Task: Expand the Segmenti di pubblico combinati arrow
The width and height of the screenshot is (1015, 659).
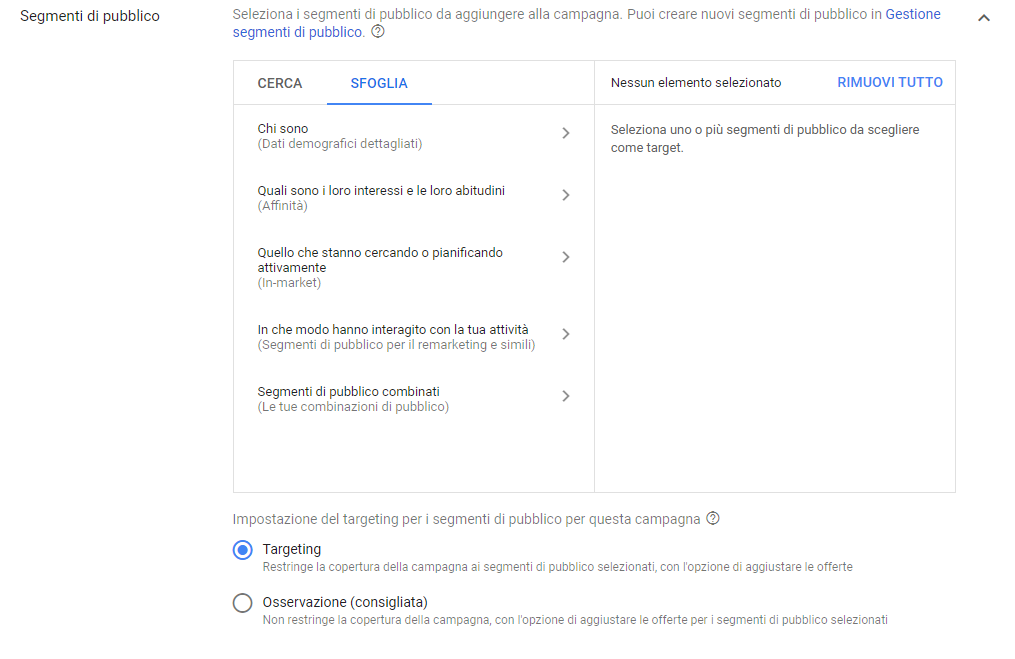Action: click(x=566, y=396)
